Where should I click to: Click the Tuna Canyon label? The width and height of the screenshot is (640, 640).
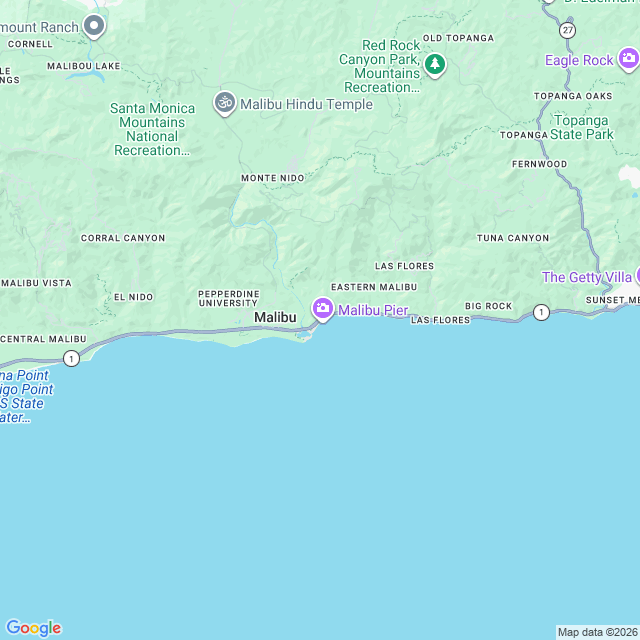click(513, 238)
